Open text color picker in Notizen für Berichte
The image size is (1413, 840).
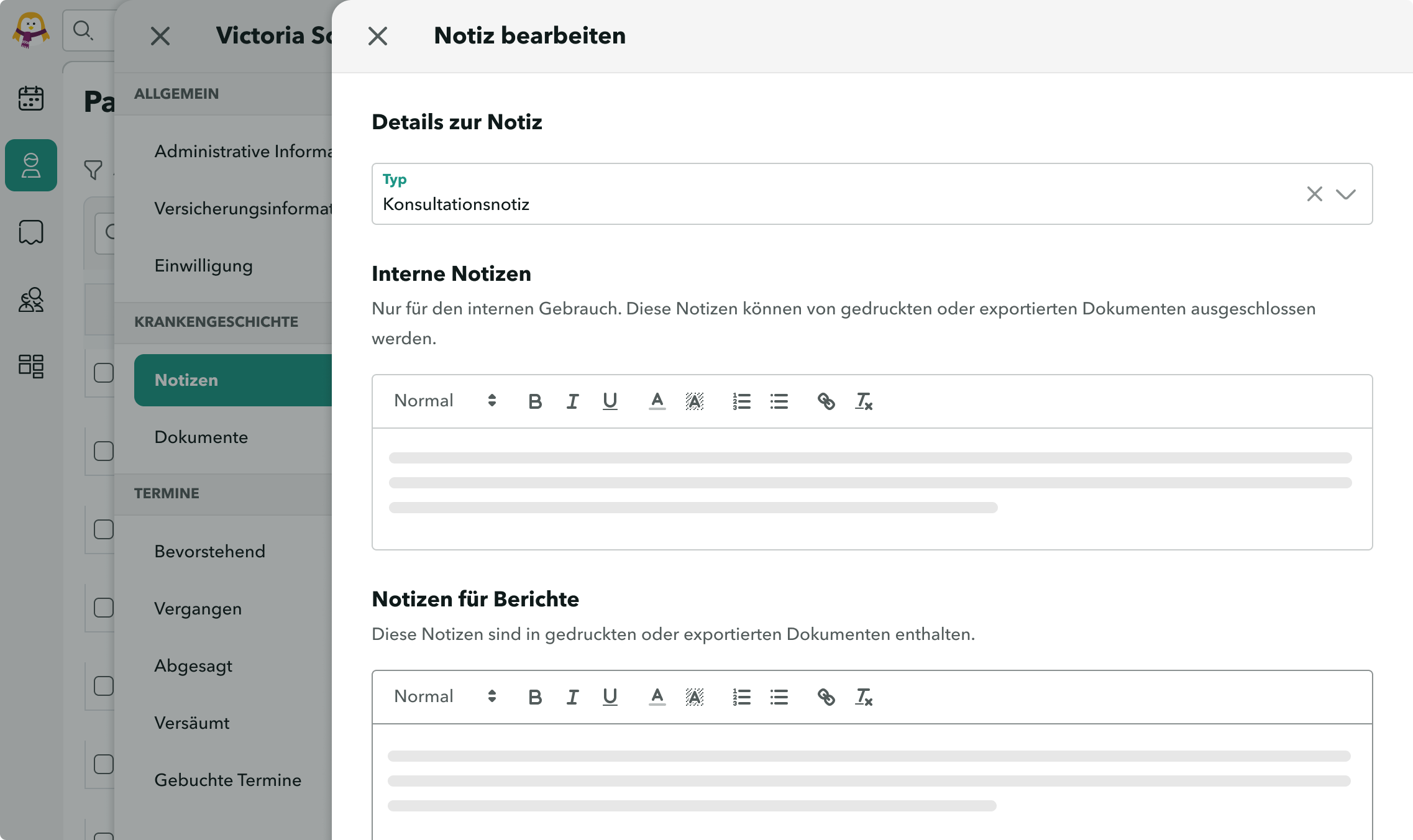[x=657, y=697]
